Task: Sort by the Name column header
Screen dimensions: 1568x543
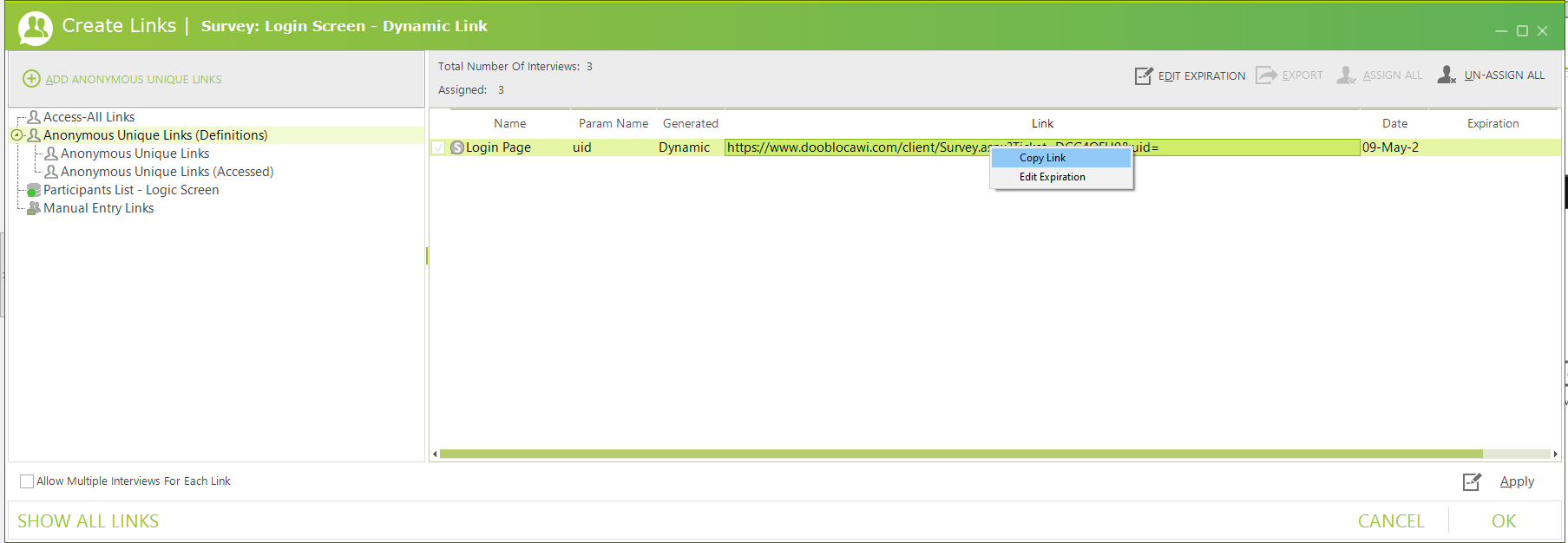Action: click(x=509, y=124)
